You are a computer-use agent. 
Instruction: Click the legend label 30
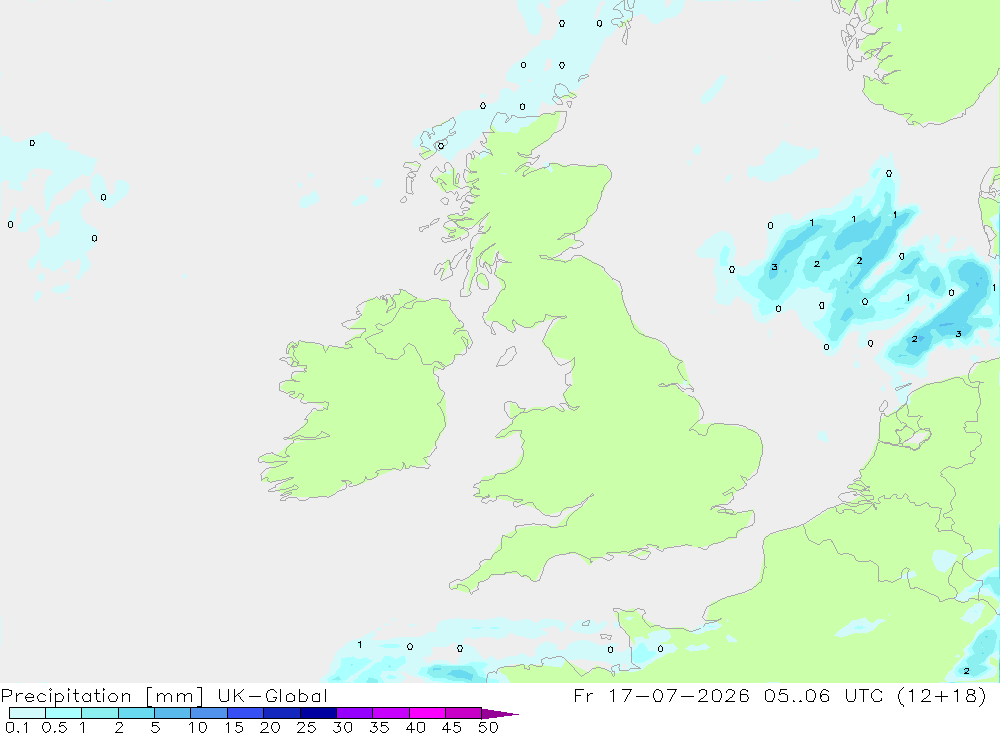click(x=343, y=727)
